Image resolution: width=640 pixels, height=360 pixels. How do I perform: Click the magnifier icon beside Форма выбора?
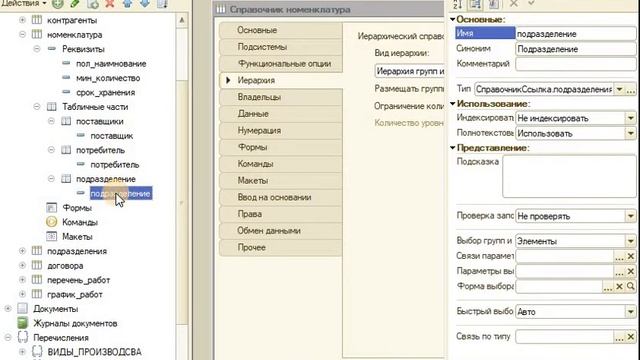(631, 287)
